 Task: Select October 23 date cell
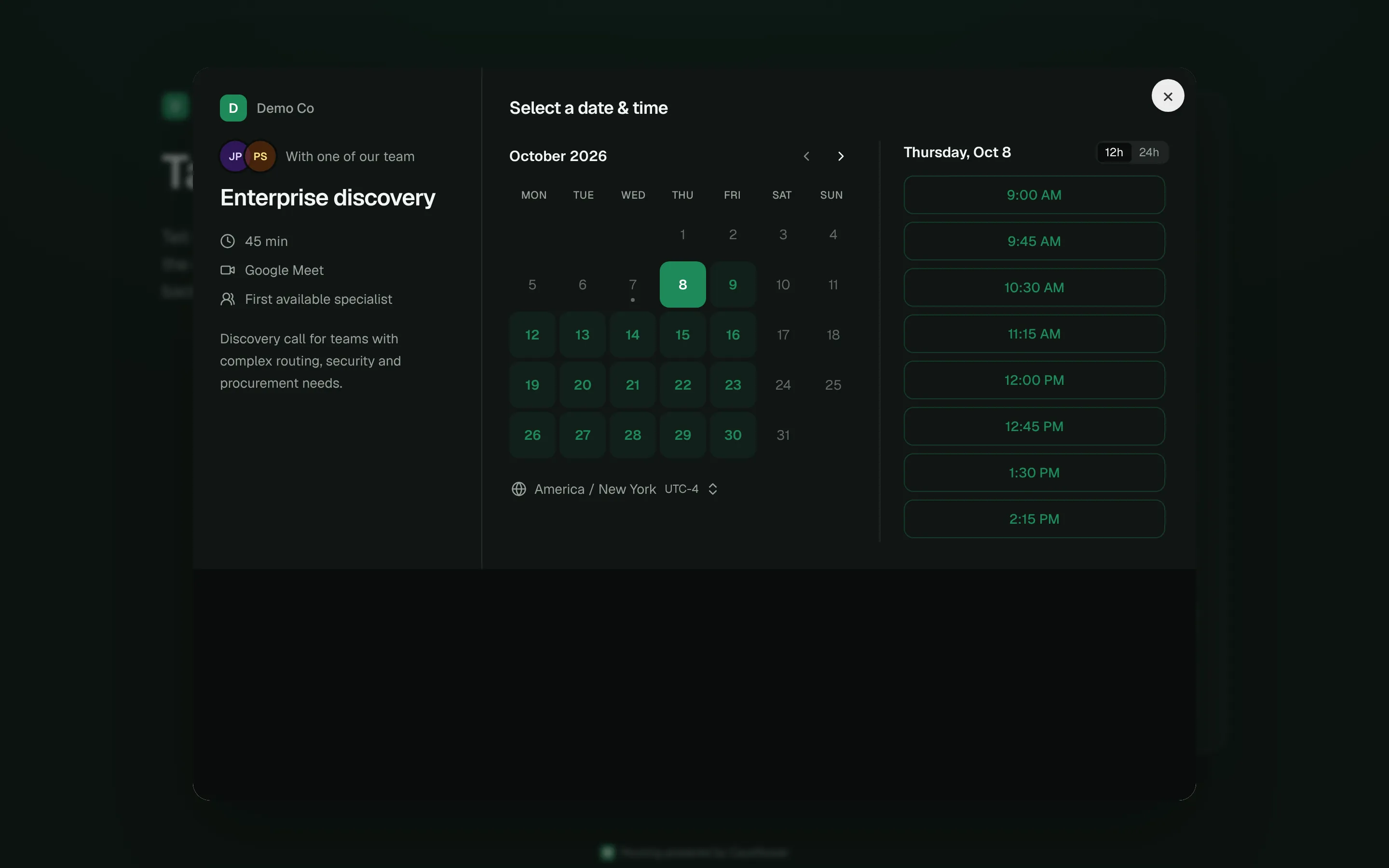point(733,385)
